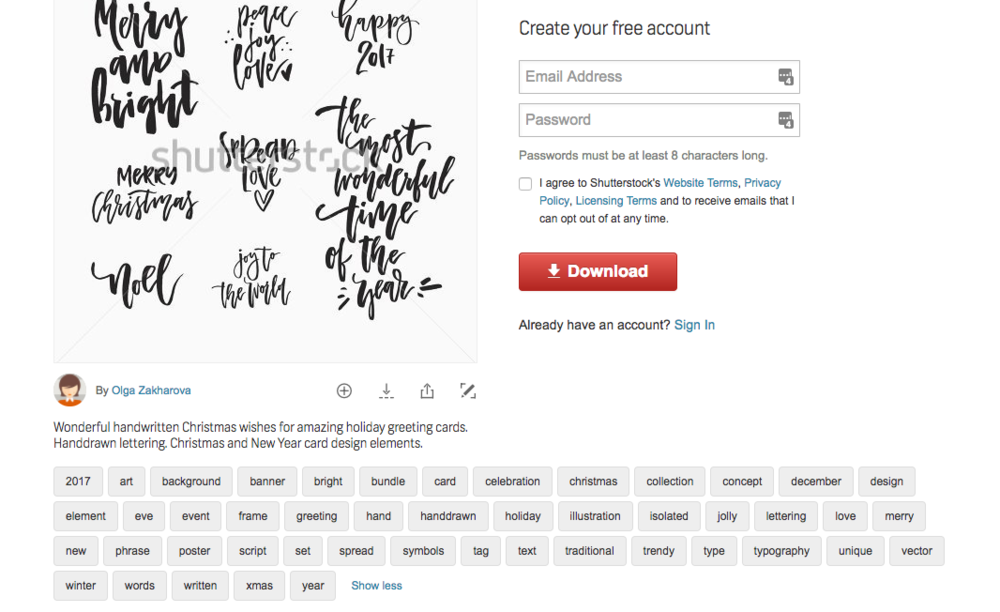Screen dimensions: 1000x612
Task: Select the handdrawn keyword tag
Action: 448,516
